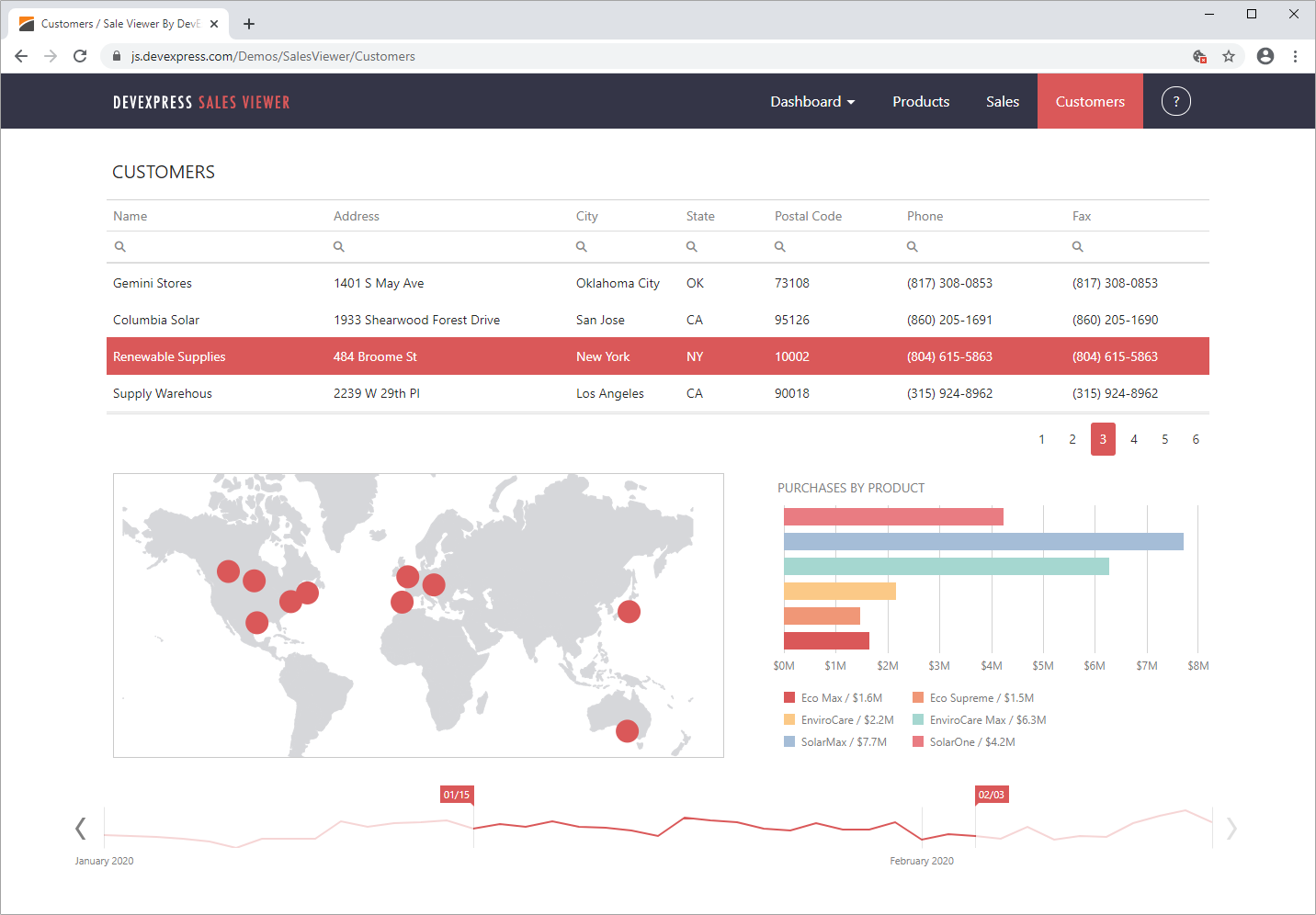Toggle EnviroCare legend swatch

[789, 719]
